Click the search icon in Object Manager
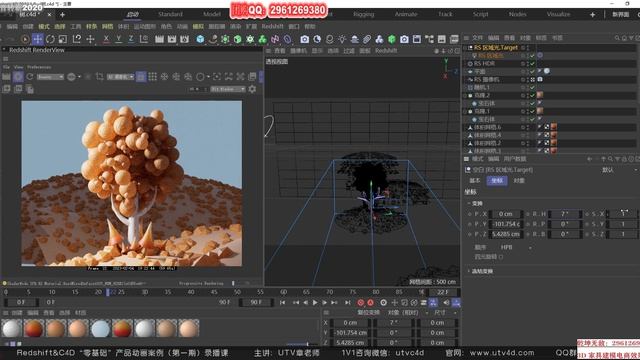640x360 pixels. point(617,38)
